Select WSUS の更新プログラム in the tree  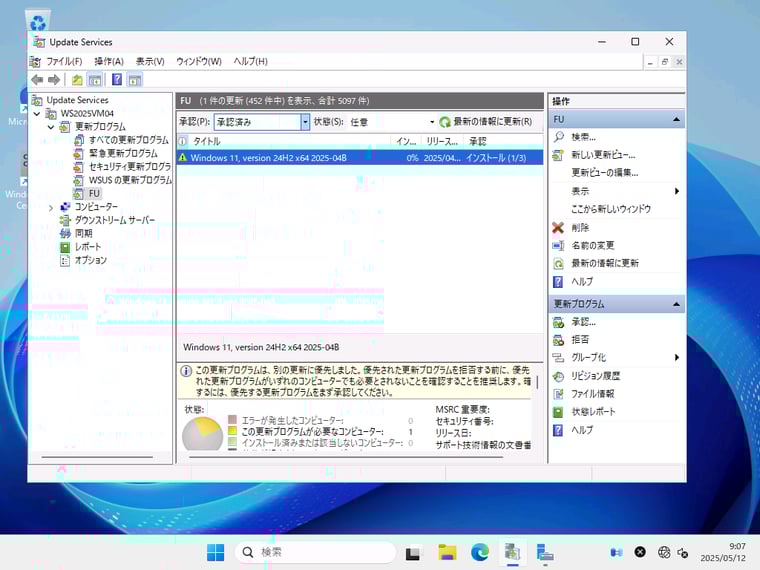point(130,180)
